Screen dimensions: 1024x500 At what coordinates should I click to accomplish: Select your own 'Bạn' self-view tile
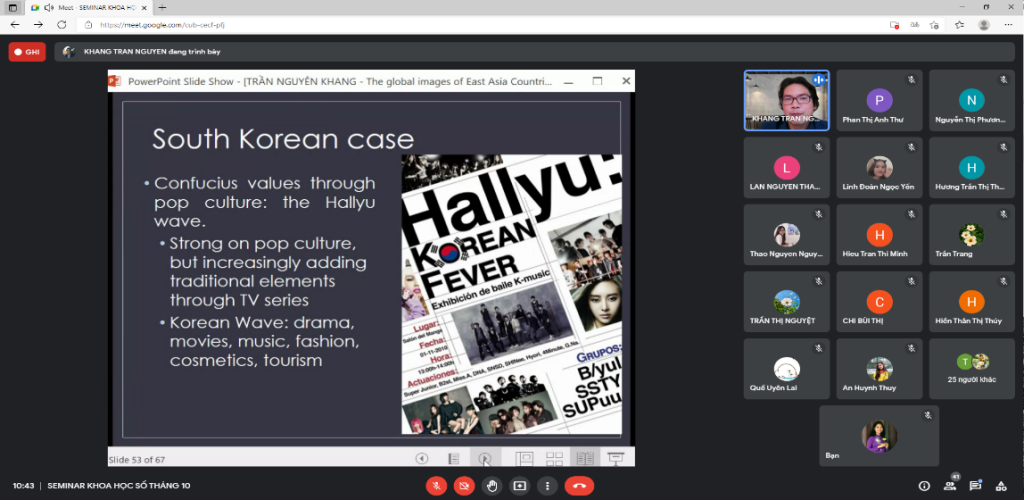coord(879,435)
